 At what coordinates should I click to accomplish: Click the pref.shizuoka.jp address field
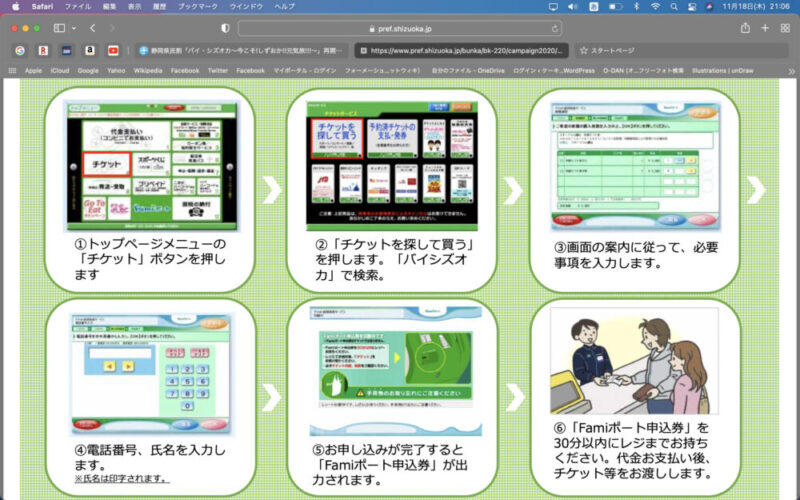[x=400, y=29]
